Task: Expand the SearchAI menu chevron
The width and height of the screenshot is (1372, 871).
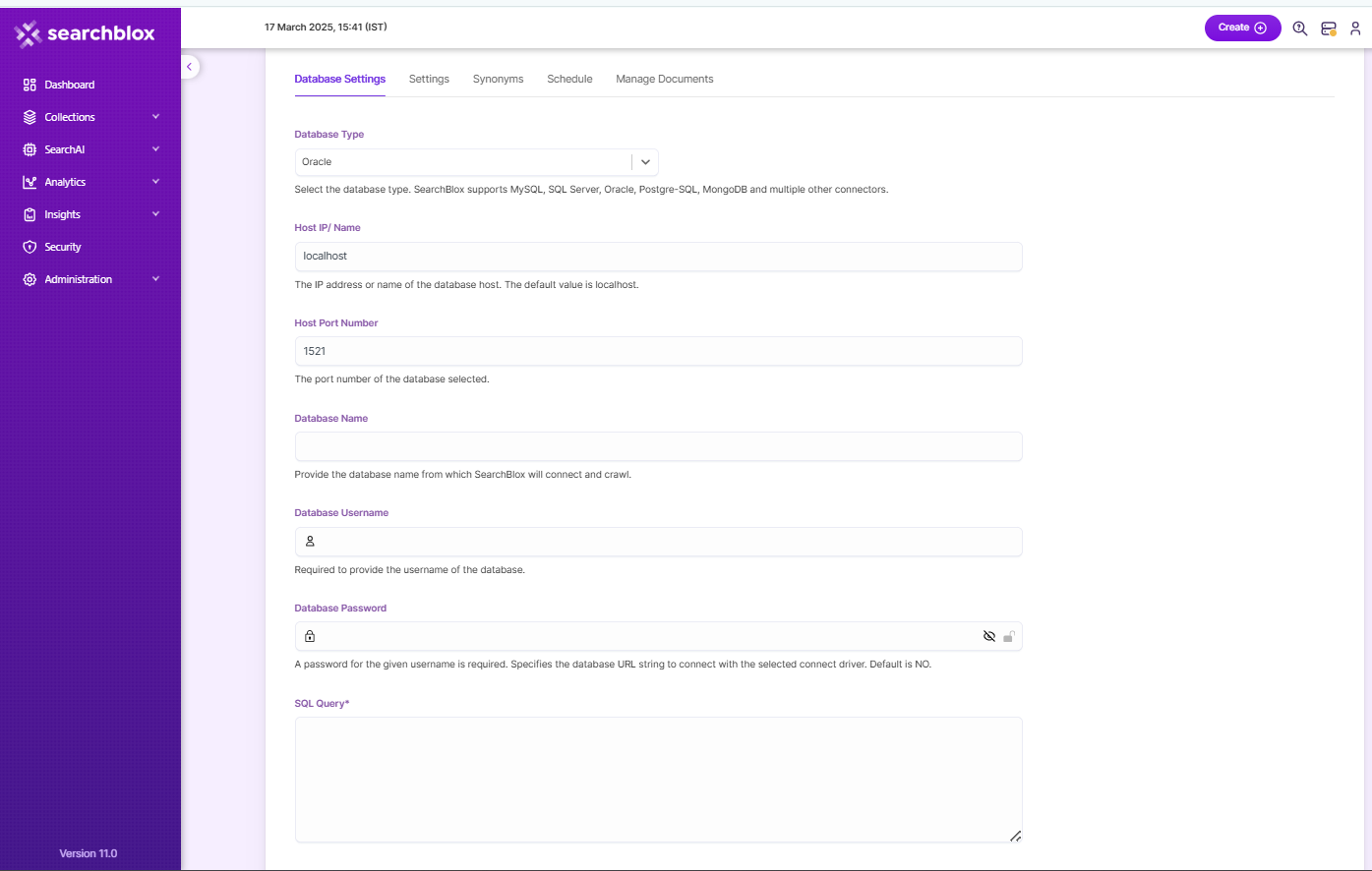Action: pyautogui.click(x=155, y=149)
